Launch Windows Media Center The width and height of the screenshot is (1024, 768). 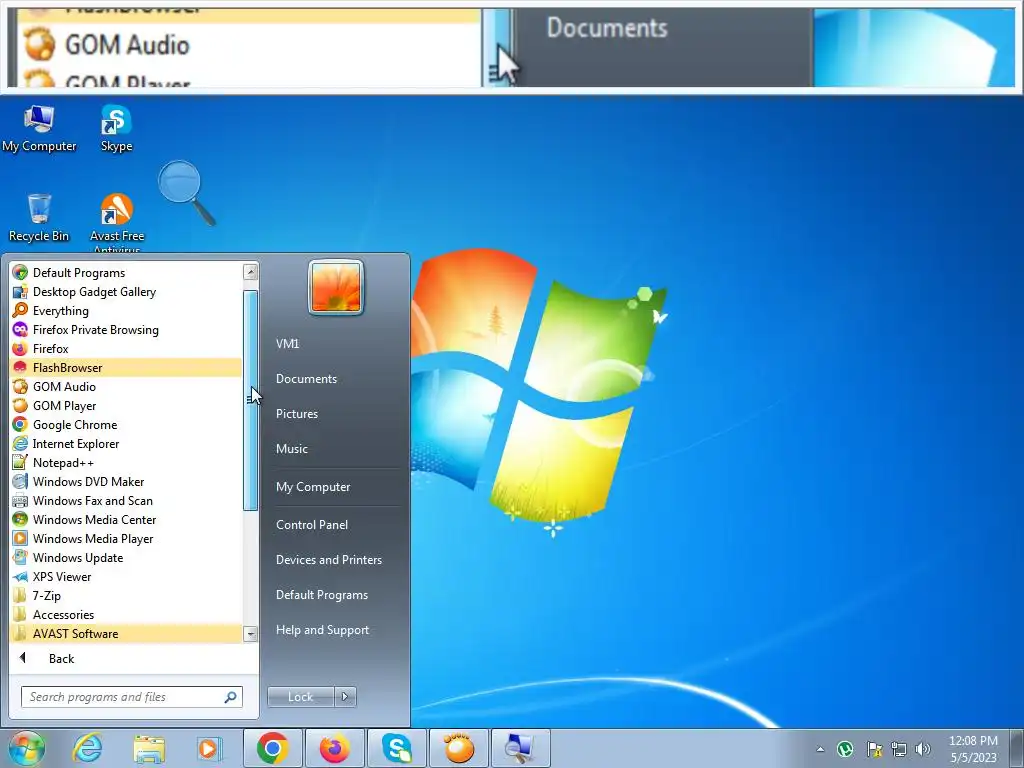(126, 519)
